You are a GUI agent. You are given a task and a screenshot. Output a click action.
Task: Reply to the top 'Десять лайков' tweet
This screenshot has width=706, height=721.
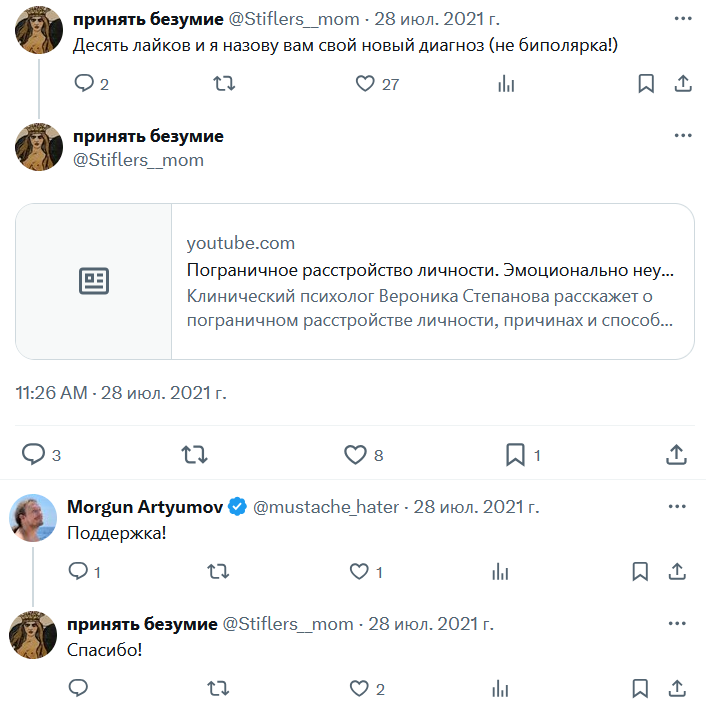tap(84, 84)
